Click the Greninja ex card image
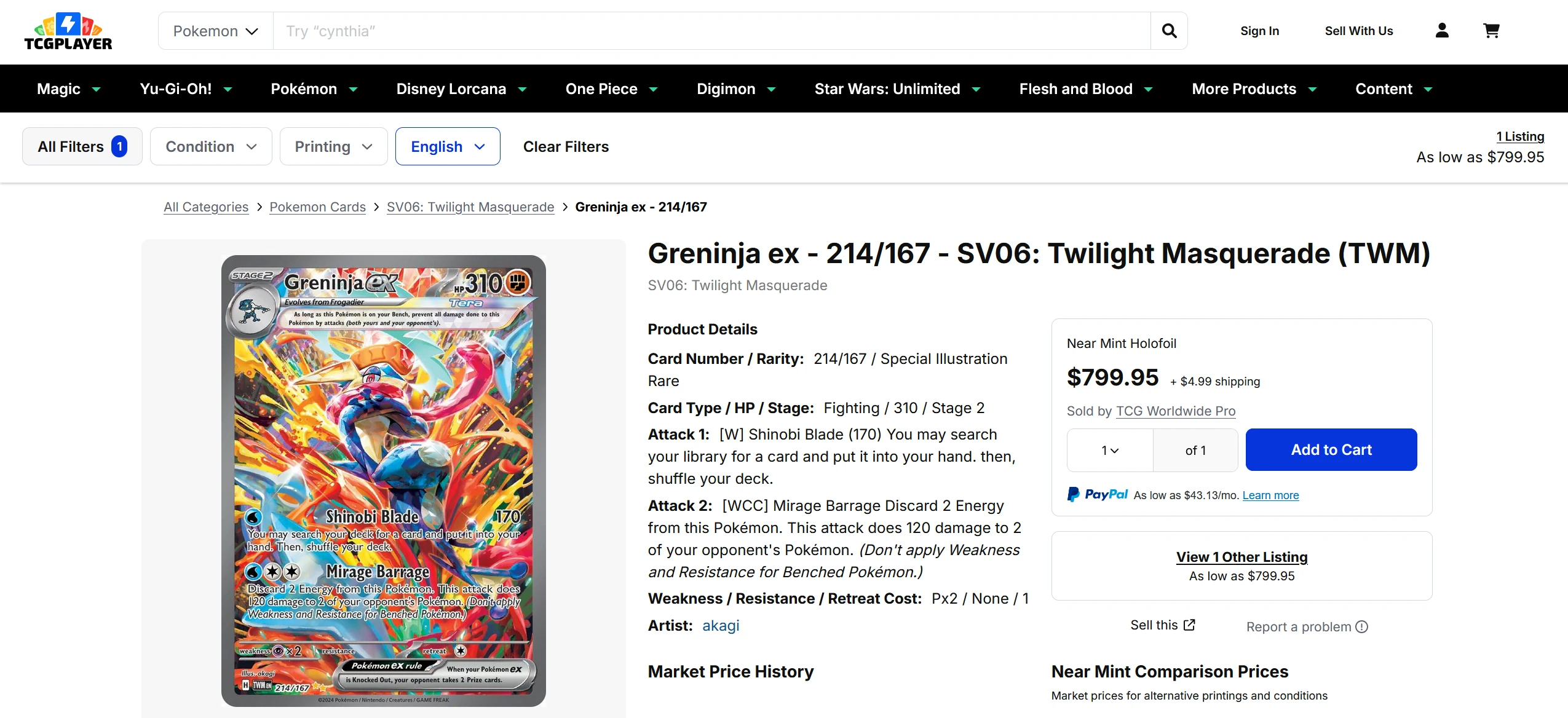Viewport: 1568px width, 718px height. (x=383, y=480)
